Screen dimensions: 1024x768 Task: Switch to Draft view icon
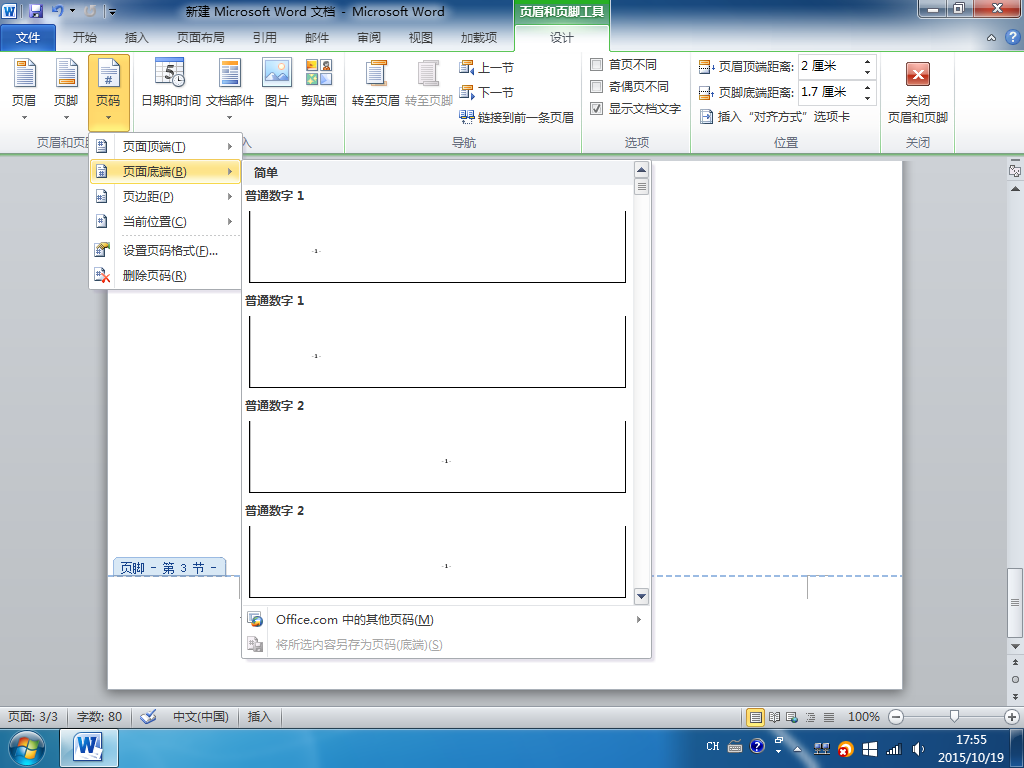pyautogui.click(x=829, y=717)
